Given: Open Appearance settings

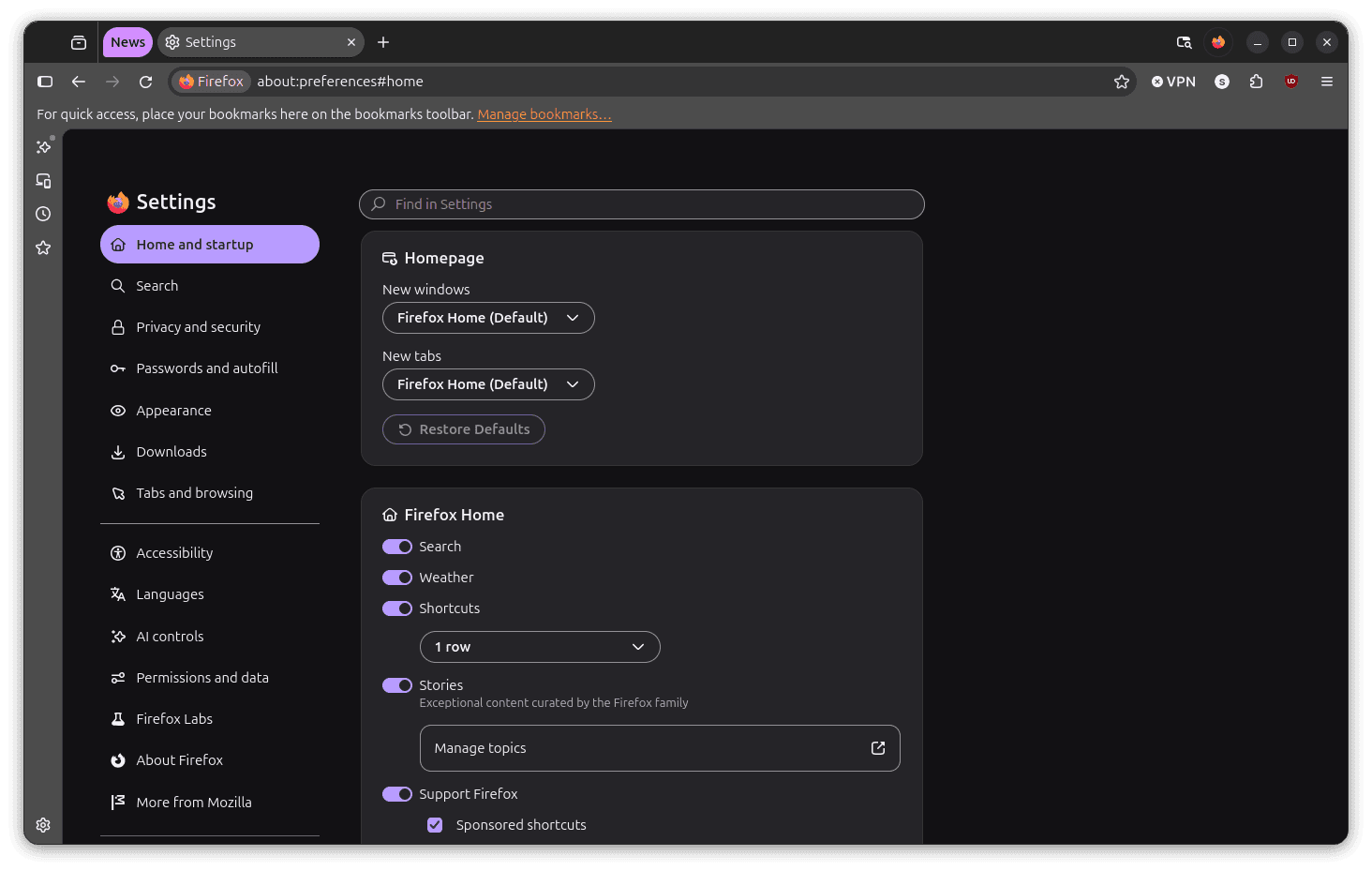Looking at the screenshot, I should point(210,411).
